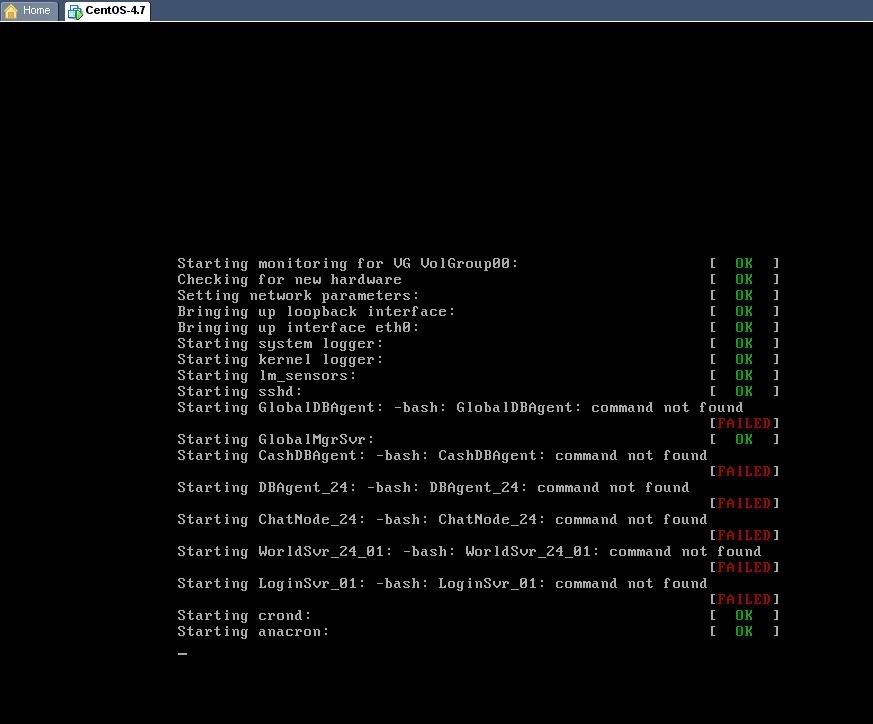The width and height of the screenshot is (873, 724).
Task: Click the 'Starting anacron' line
Action: coord(252,631)
